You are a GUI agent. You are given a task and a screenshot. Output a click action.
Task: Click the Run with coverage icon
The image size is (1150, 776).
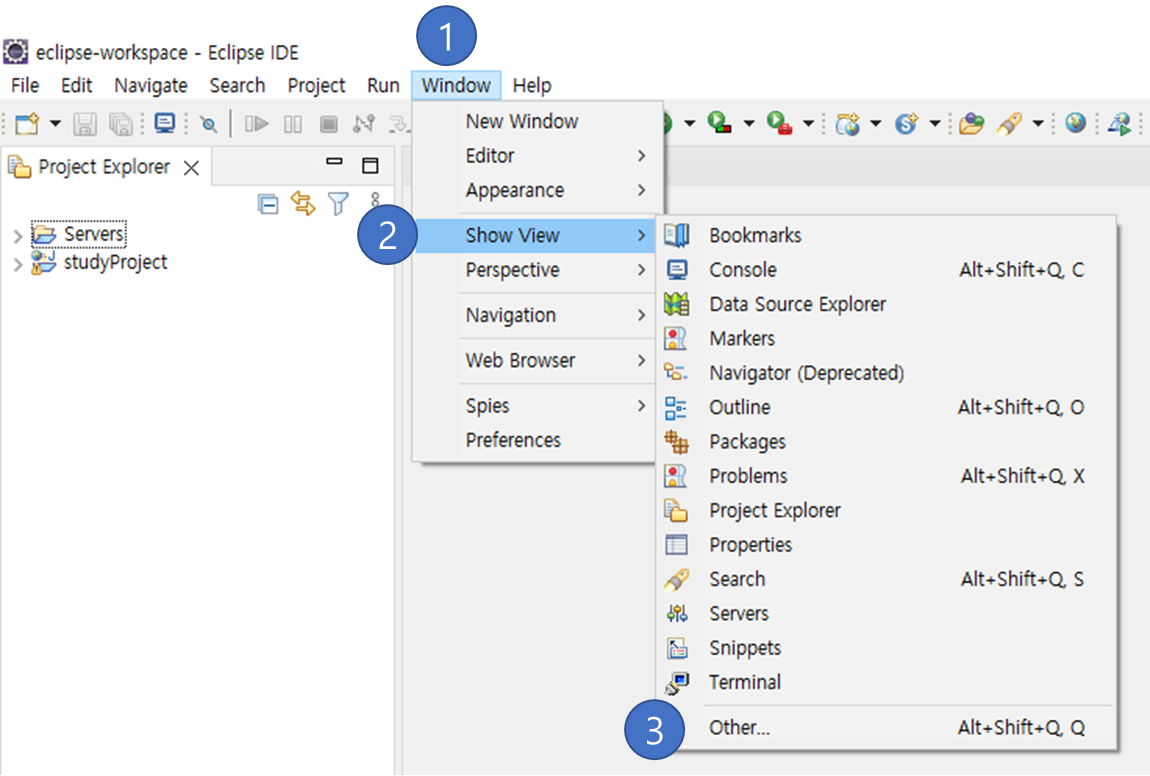click(x=719, y=122)
